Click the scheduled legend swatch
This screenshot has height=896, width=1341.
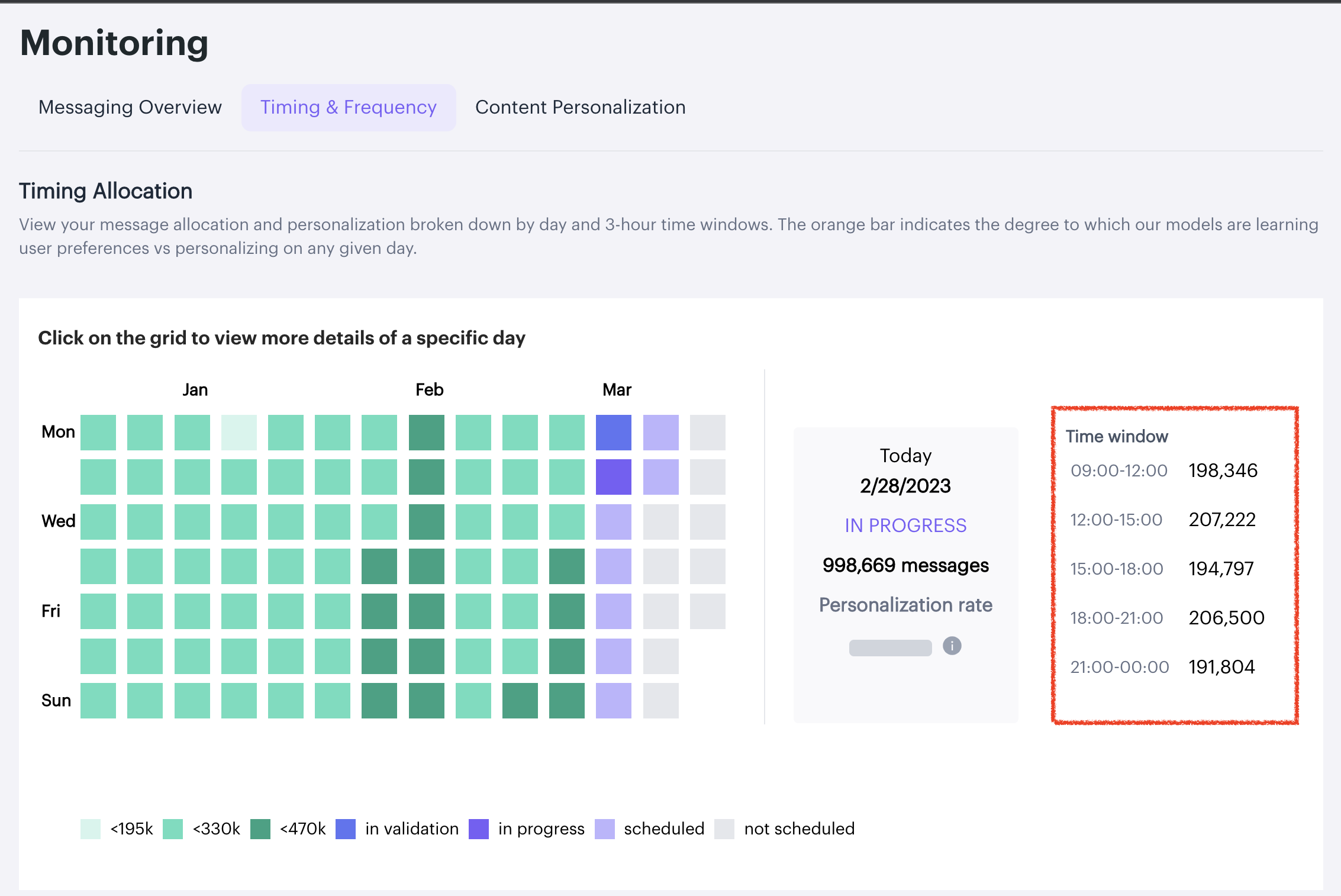pyautogui.click(x=604, y=829)
